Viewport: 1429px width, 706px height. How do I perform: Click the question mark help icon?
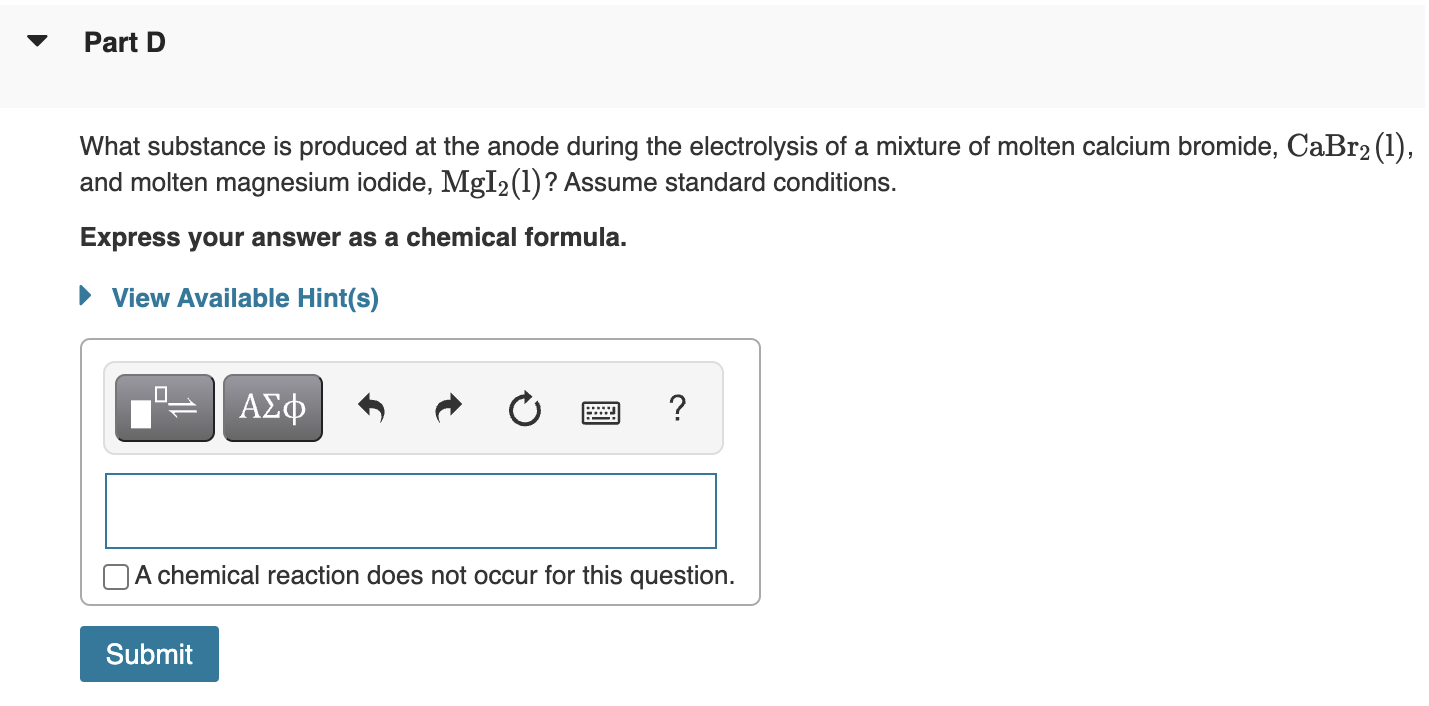(x=677, y=408)
